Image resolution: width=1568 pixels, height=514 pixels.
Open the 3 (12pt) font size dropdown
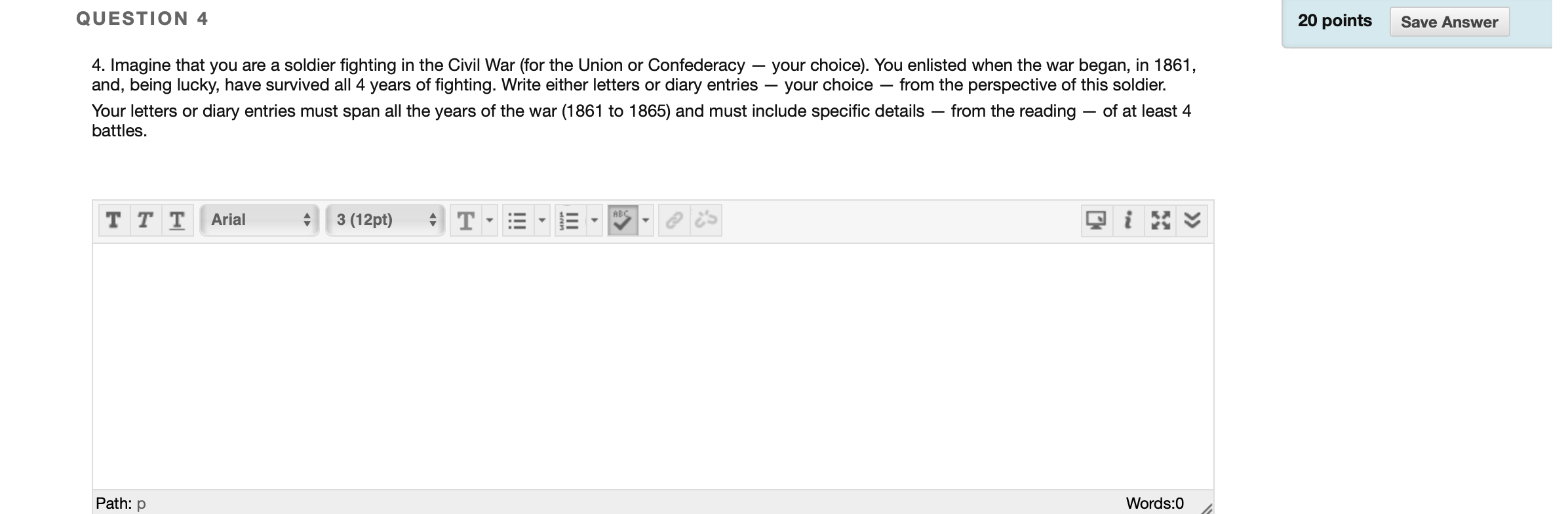coord(385,220)
